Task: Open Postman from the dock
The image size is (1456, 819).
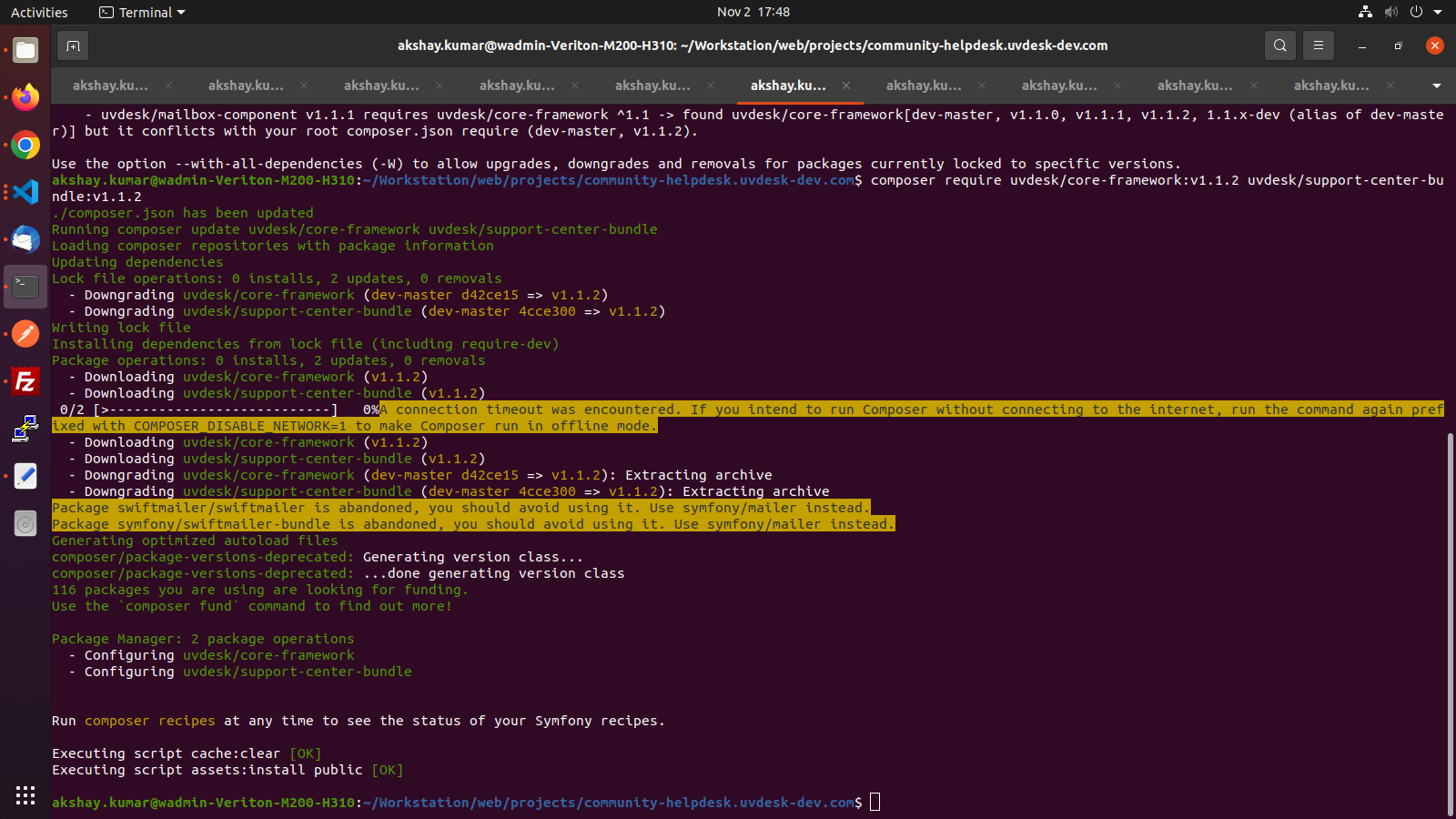Action: coord(25,334)
